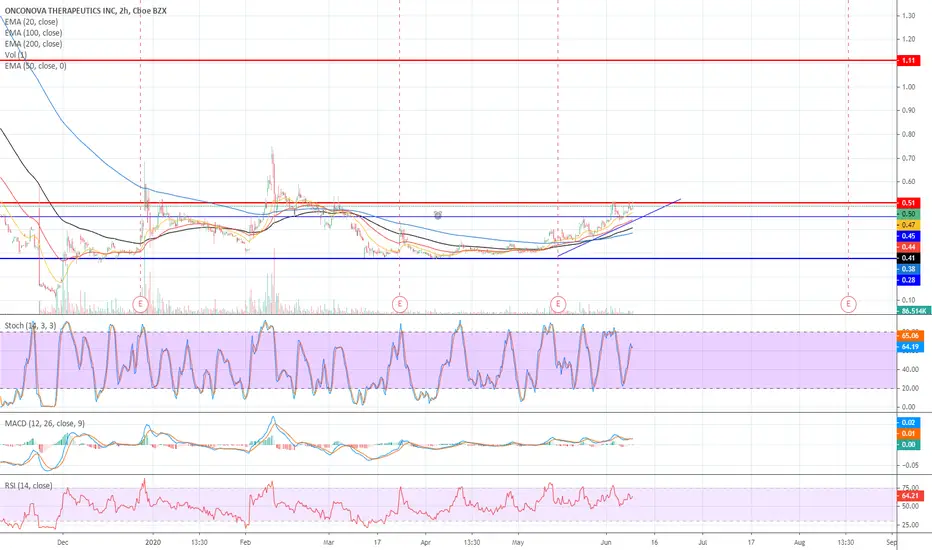The height and width of the screenshot is (550, 932).
Task: Select the EMA (50, close, 0) indicator label
Action: (36, 66)
